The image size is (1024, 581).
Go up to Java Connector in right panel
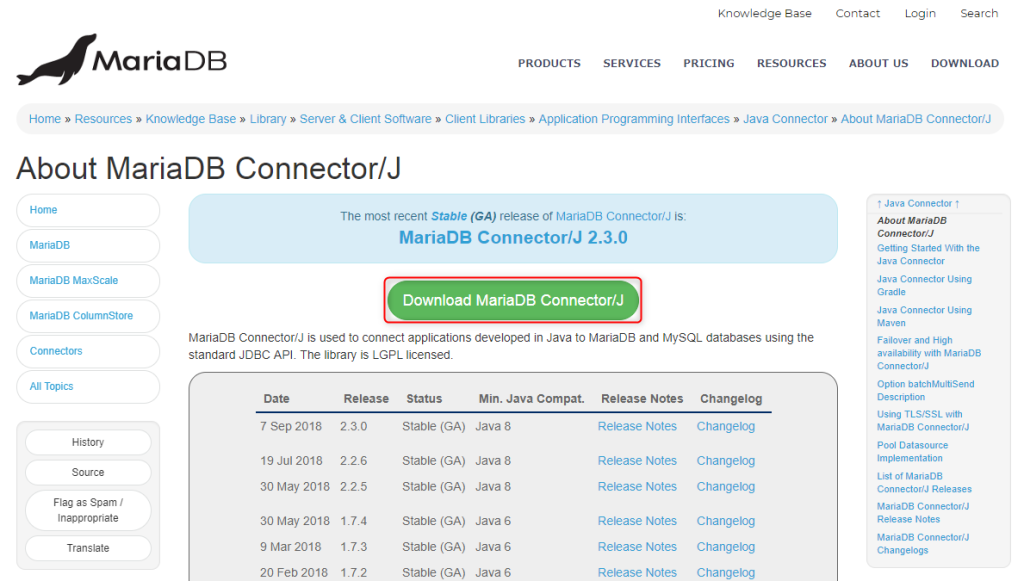point(918,204)
